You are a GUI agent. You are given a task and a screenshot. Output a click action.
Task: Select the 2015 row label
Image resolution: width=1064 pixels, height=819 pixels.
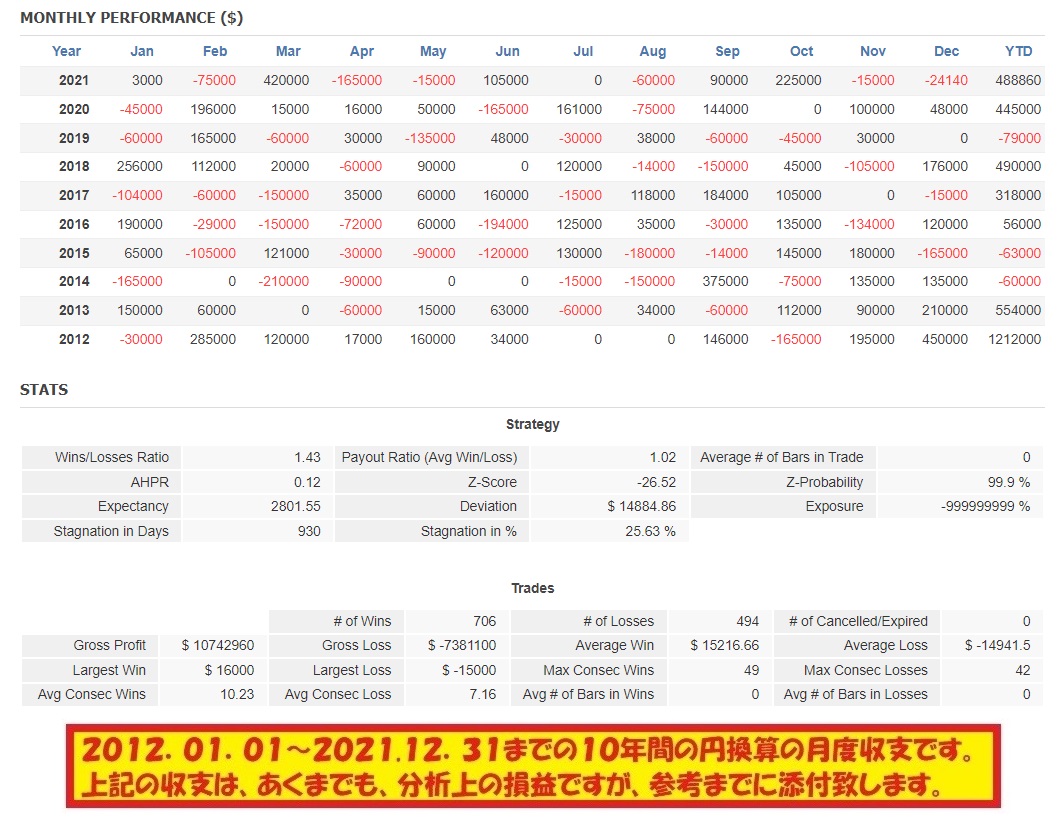[74, 254]
